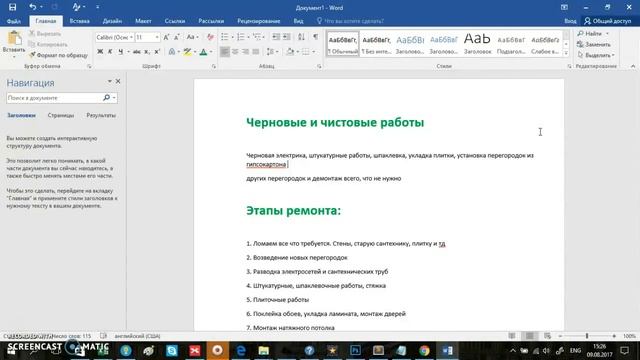The height and width of the screenshot is (360, 640).
Task: Toggle Italic formatting
Action: (110, 52)
